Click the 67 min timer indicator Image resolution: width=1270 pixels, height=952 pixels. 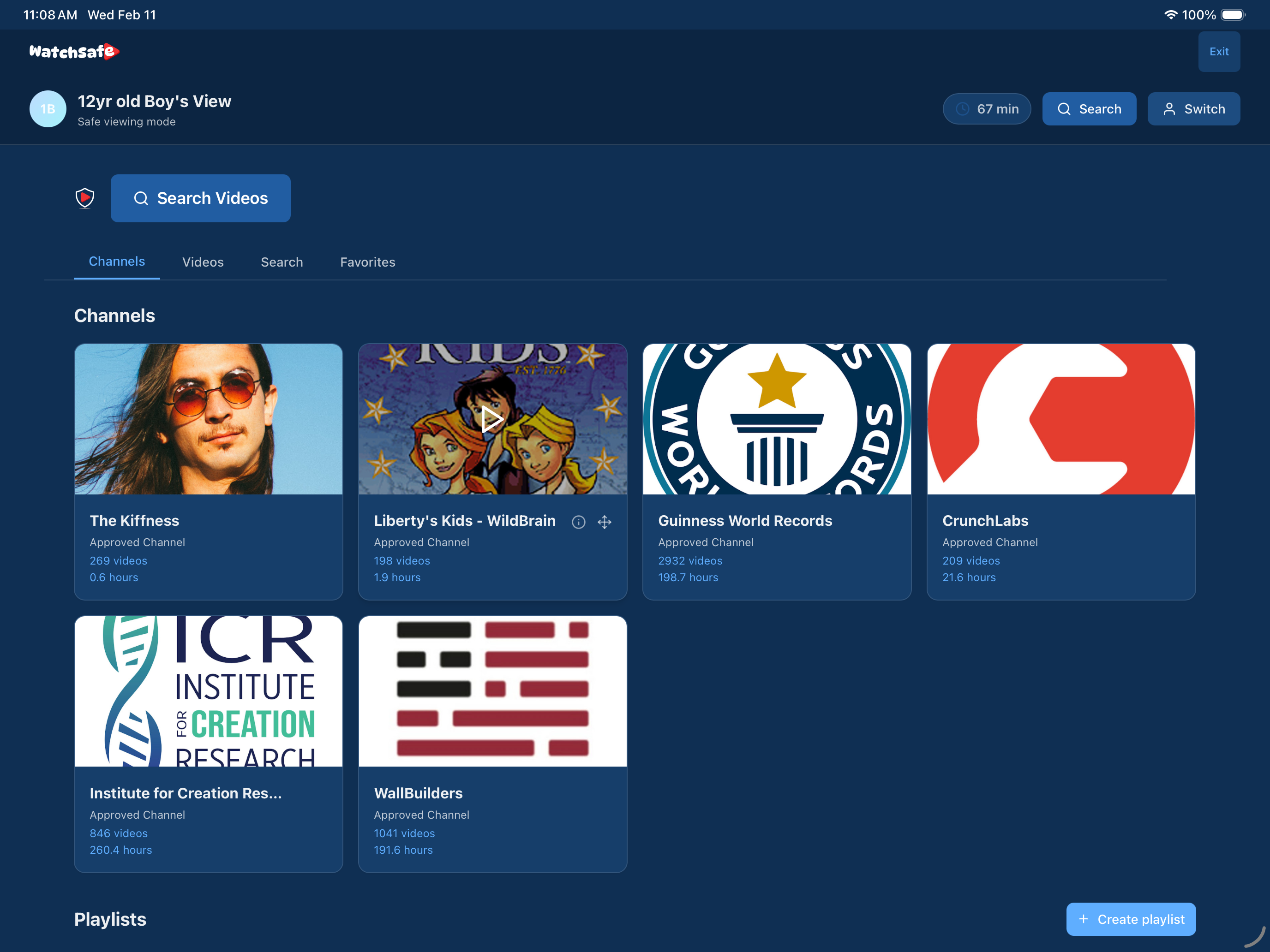pyautogui.click(x=986, y=109)
